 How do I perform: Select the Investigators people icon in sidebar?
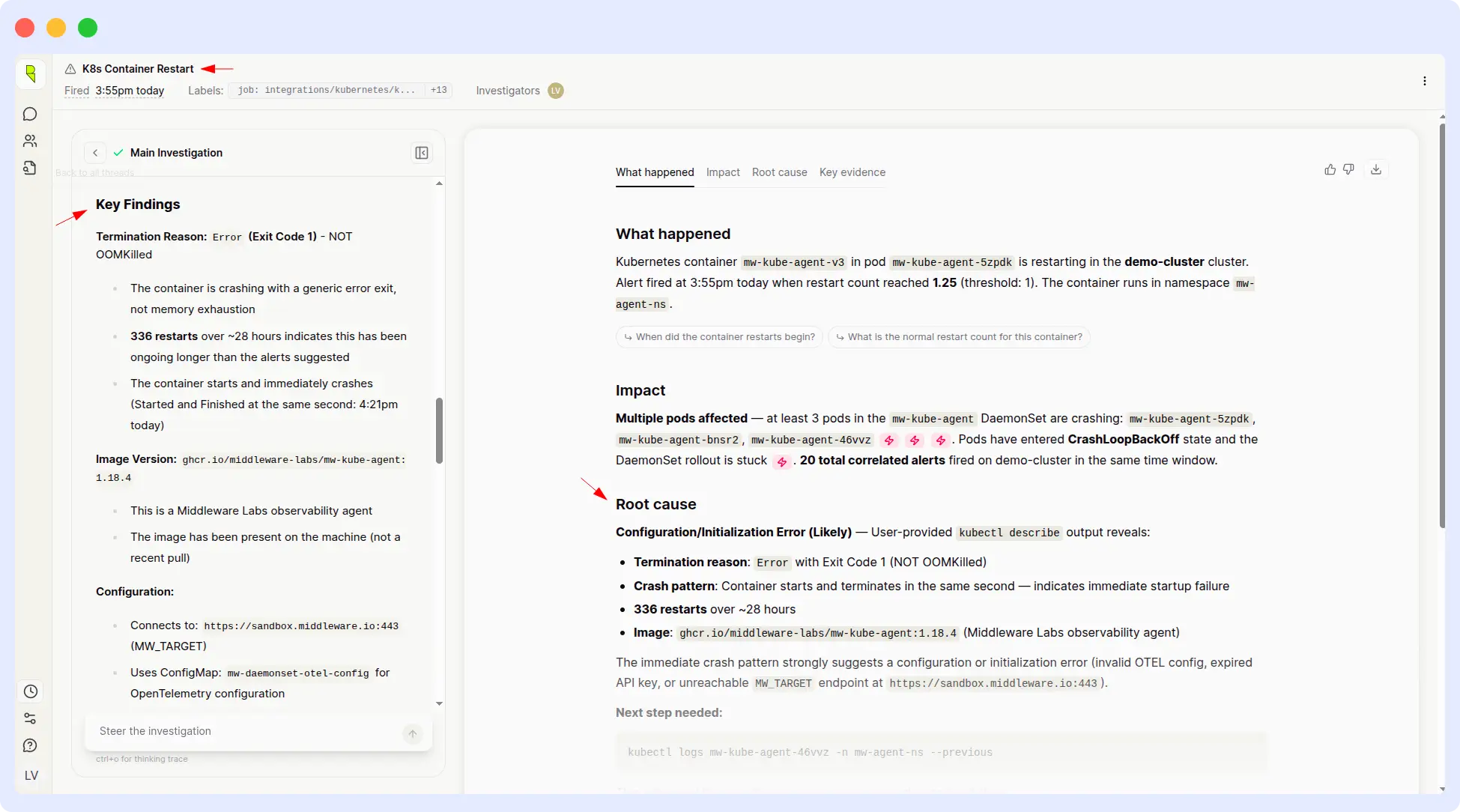point(30,141)
